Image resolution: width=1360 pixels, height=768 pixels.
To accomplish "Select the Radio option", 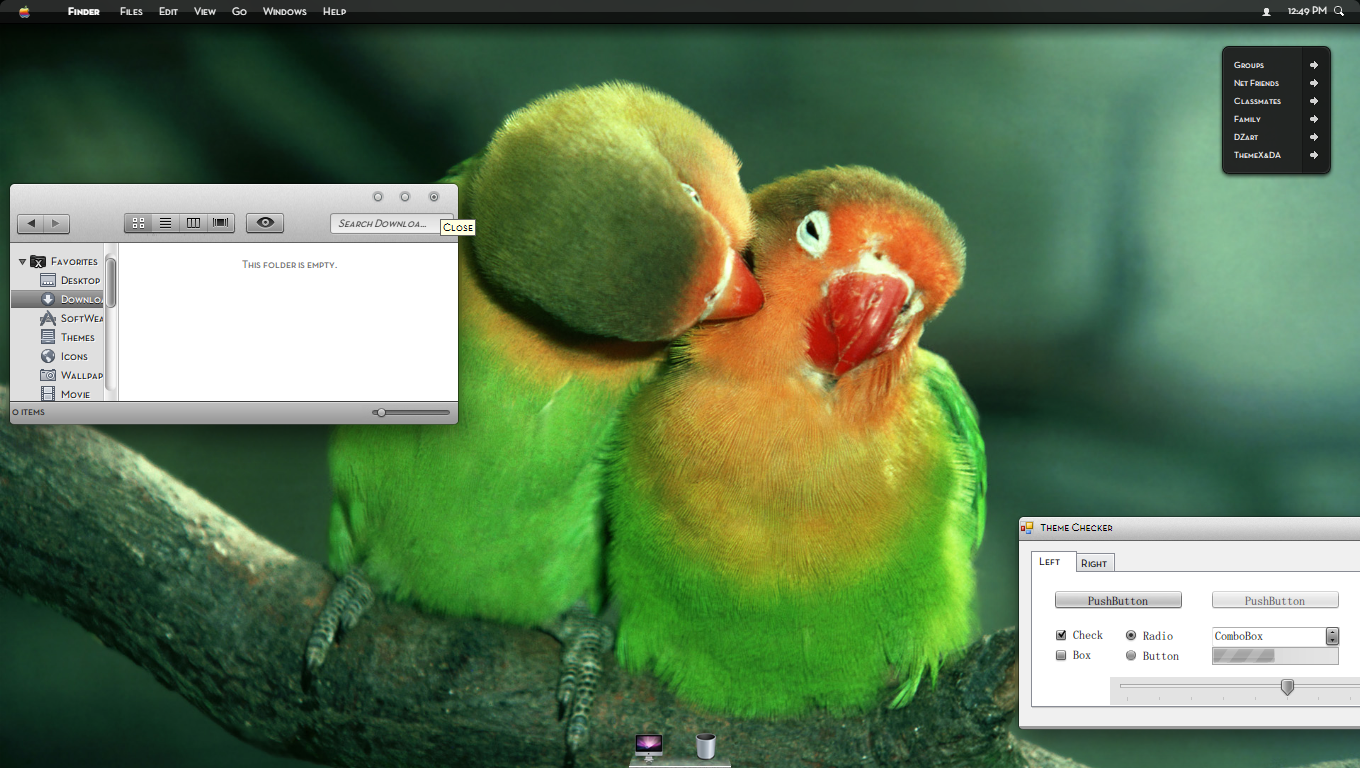I will 1131,635.
